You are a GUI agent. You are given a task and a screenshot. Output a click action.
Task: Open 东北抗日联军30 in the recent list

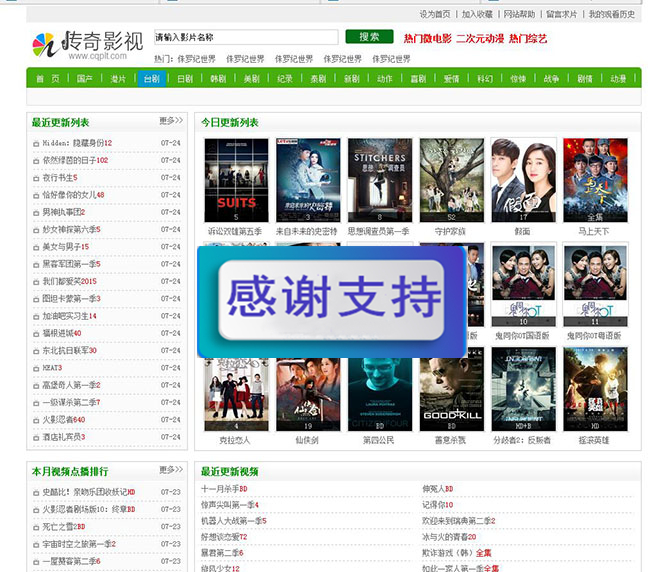point(69,351)
